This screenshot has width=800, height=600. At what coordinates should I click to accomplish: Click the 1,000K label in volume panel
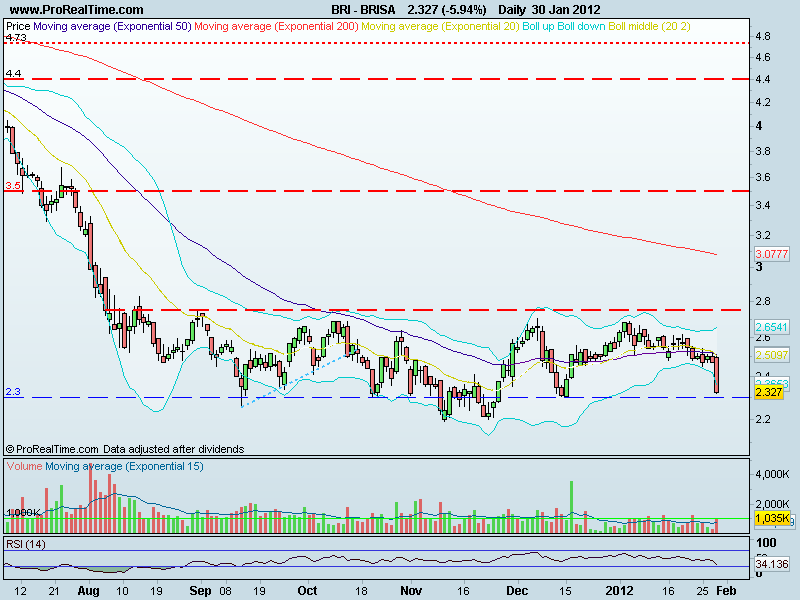pos(23,512)
